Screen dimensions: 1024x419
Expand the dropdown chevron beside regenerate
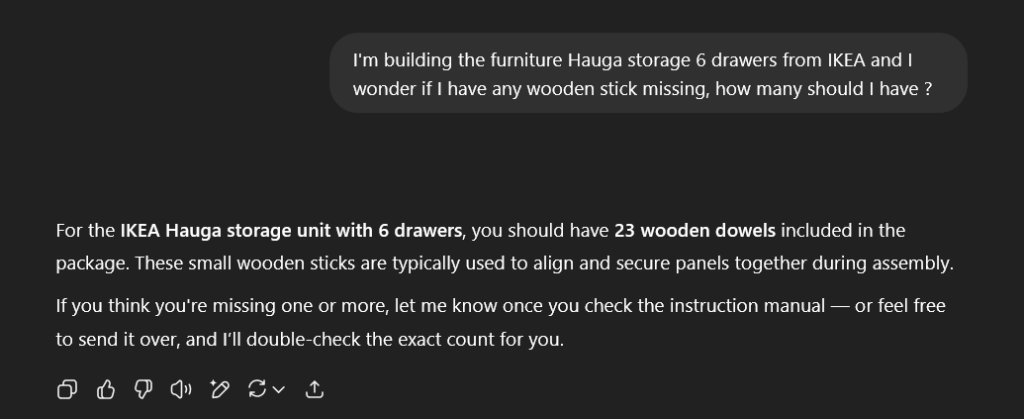(278, 389)
